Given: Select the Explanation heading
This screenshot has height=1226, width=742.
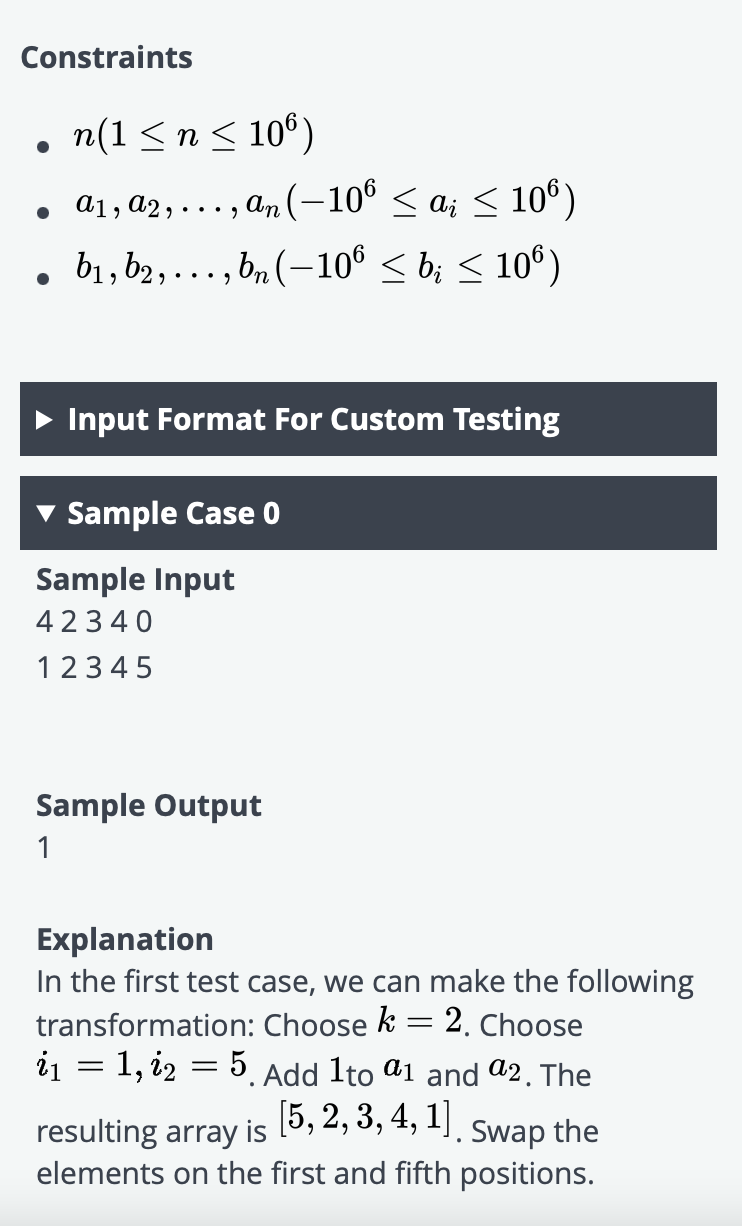Looking at the screenshot, I should [x=124, y=939].
